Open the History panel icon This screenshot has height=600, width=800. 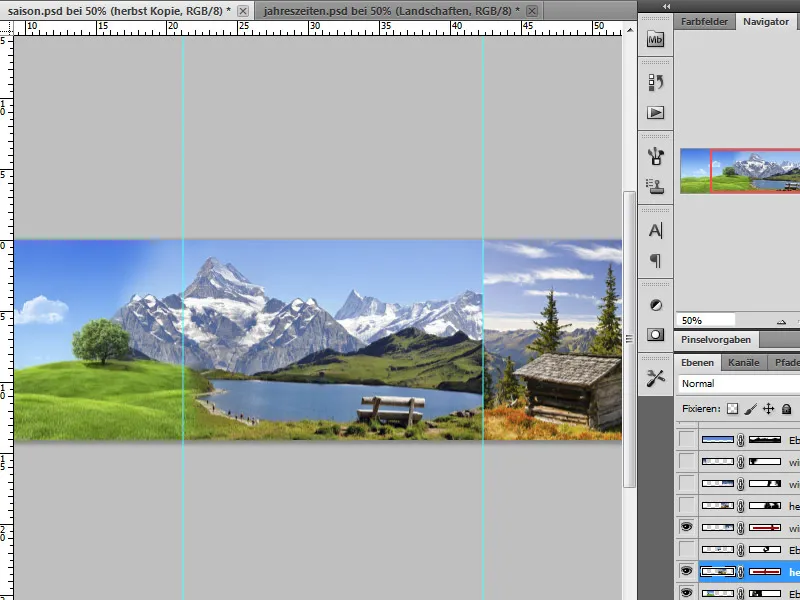point(655,82)
